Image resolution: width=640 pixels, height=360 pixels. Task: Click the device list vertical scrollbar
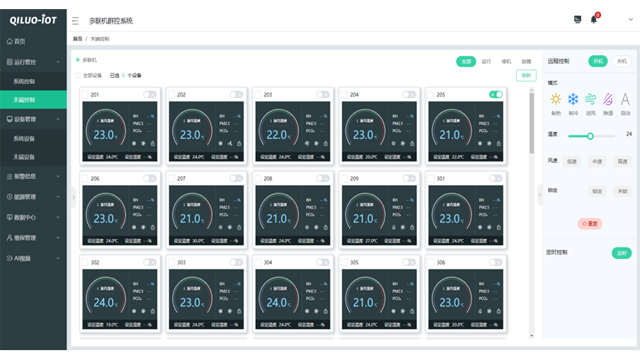point(531,122)
